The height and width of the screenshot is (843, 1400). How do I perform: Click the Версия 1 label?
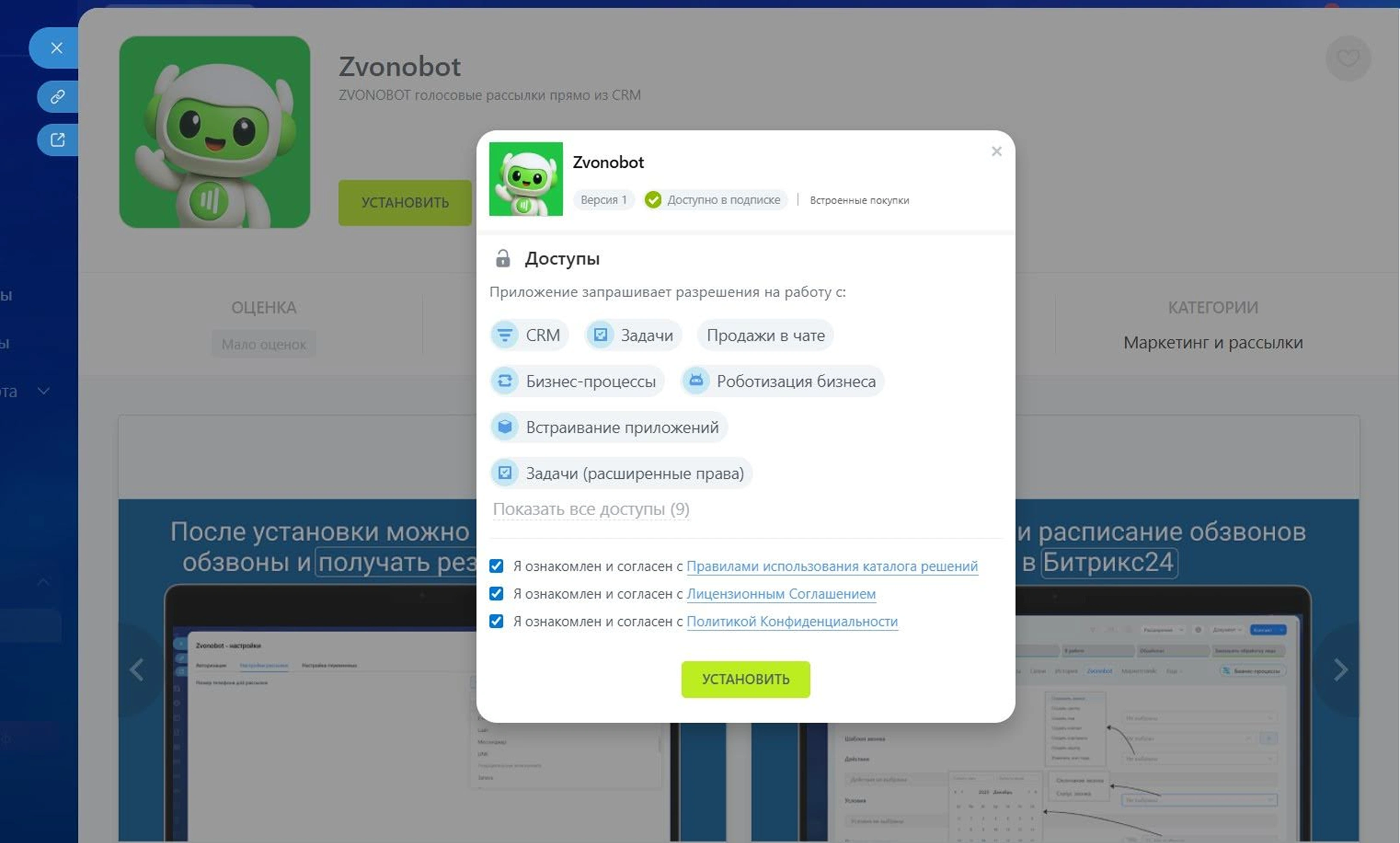click(604, 200)
